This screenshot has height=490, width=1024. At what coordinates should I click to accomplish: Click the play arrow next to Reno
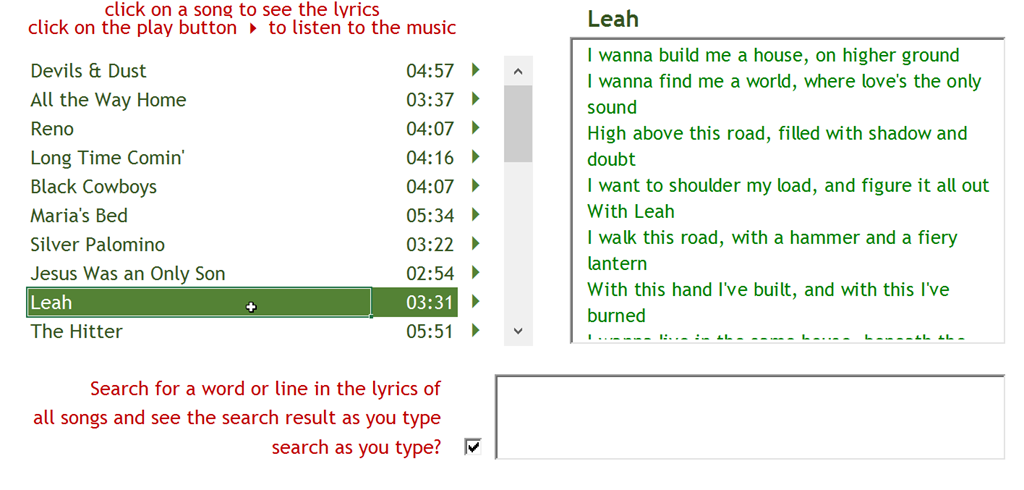475,127
